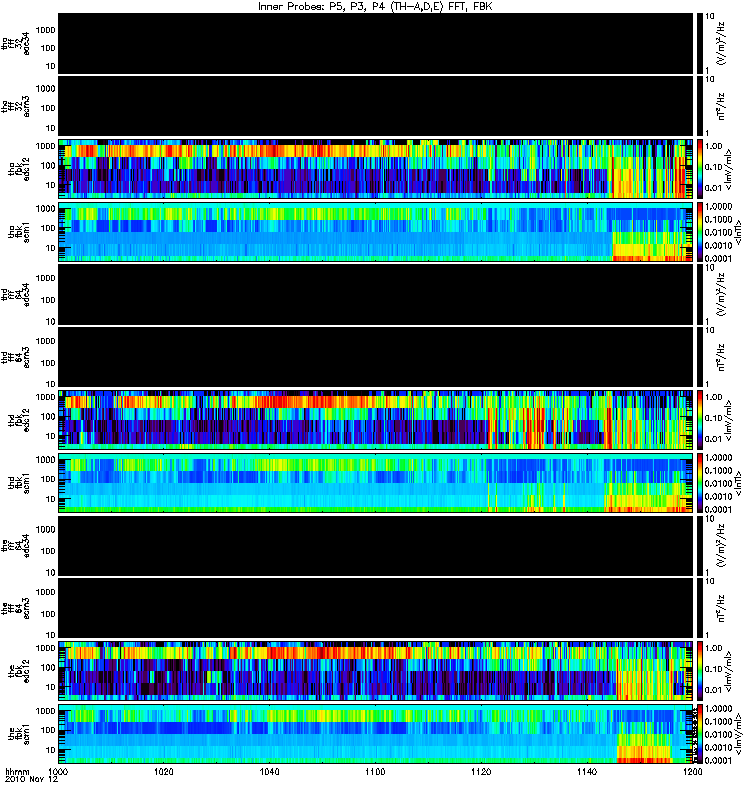The width and height of the screenshot is (750, 800).
Task: Select the the fff 64 scm3 panel label
Action: click(16, 608)
